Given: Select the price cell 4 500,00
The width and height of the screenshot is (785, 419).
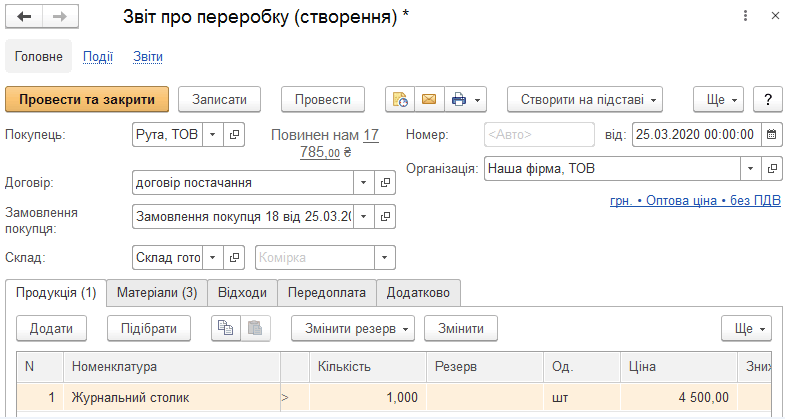Looking at the screenshot, I should pos(678,398).
